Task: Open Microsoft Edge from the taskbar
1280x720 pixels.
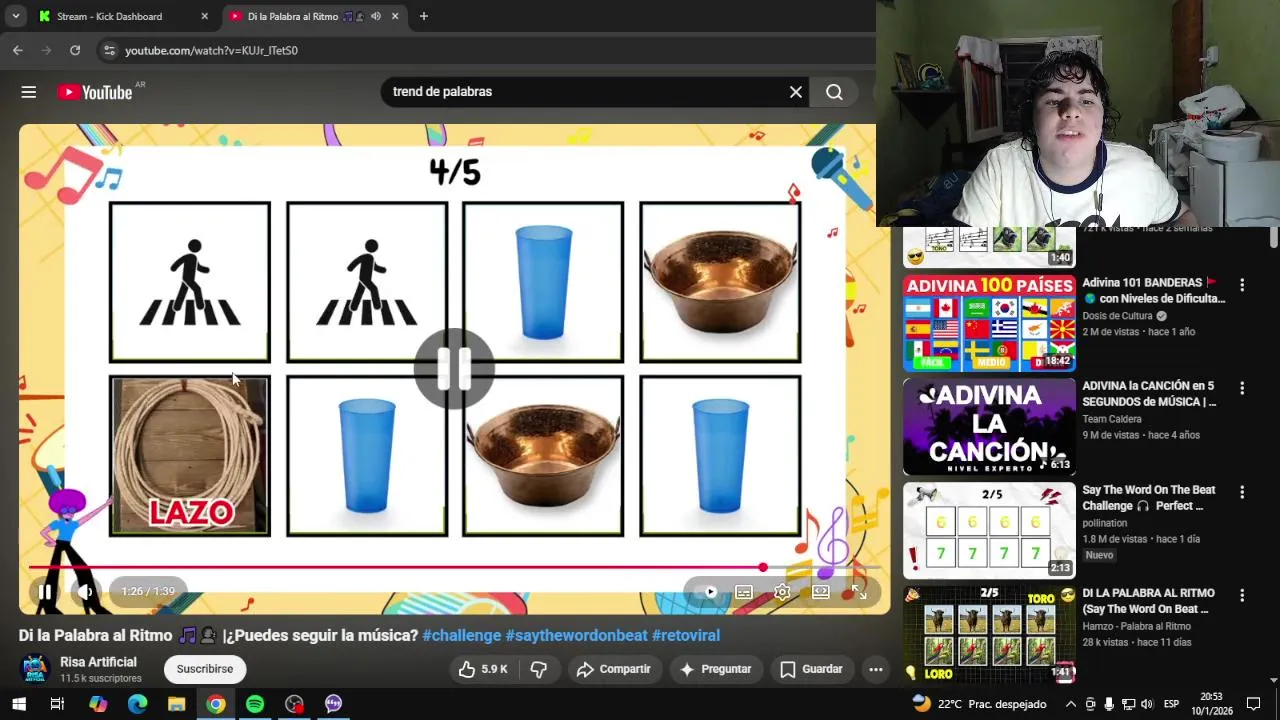Action: pyautogui.click(x=137, y=704)
